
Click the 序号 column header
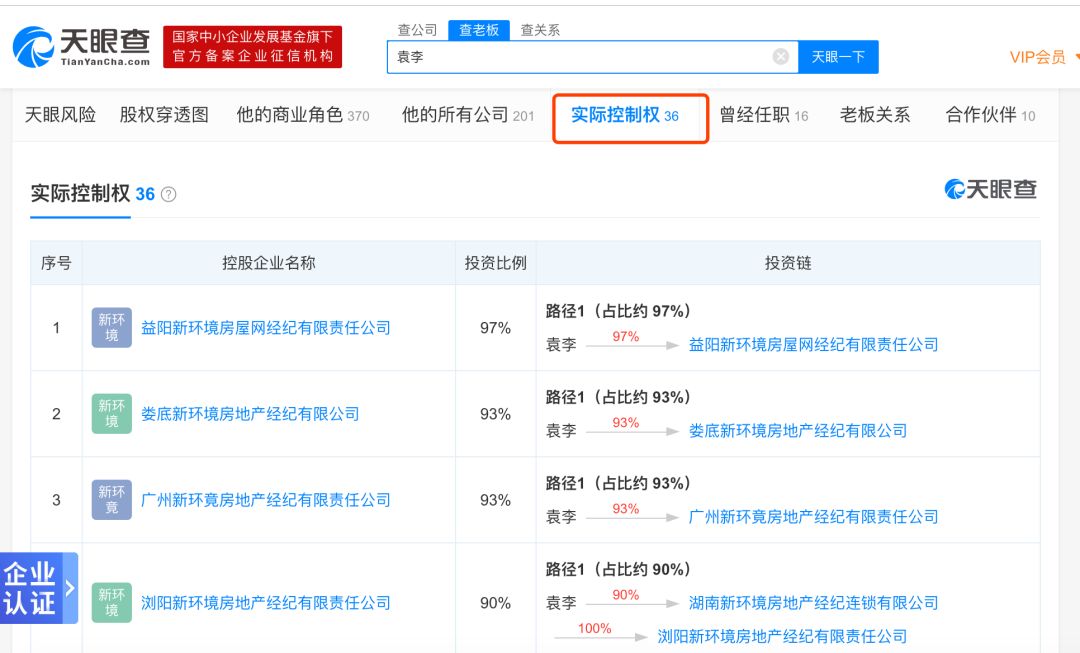[56, 262]
